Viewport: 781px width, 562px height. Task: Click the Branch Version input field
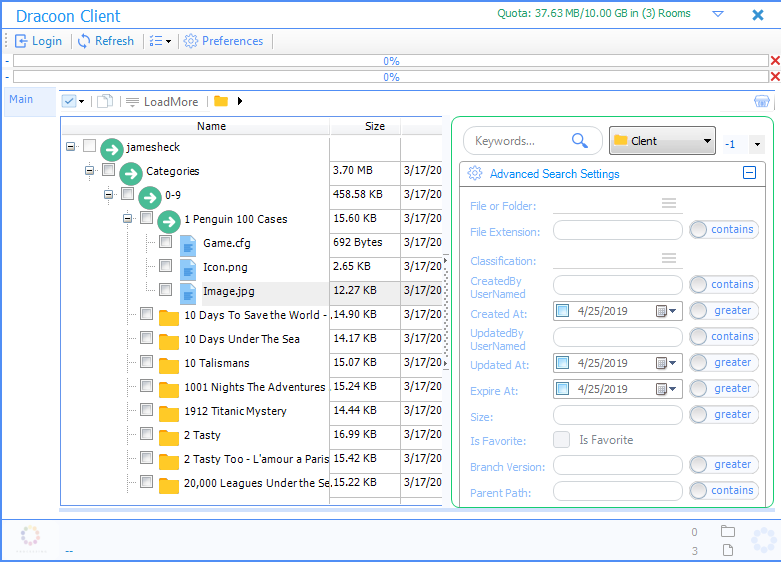pos(618,465)
